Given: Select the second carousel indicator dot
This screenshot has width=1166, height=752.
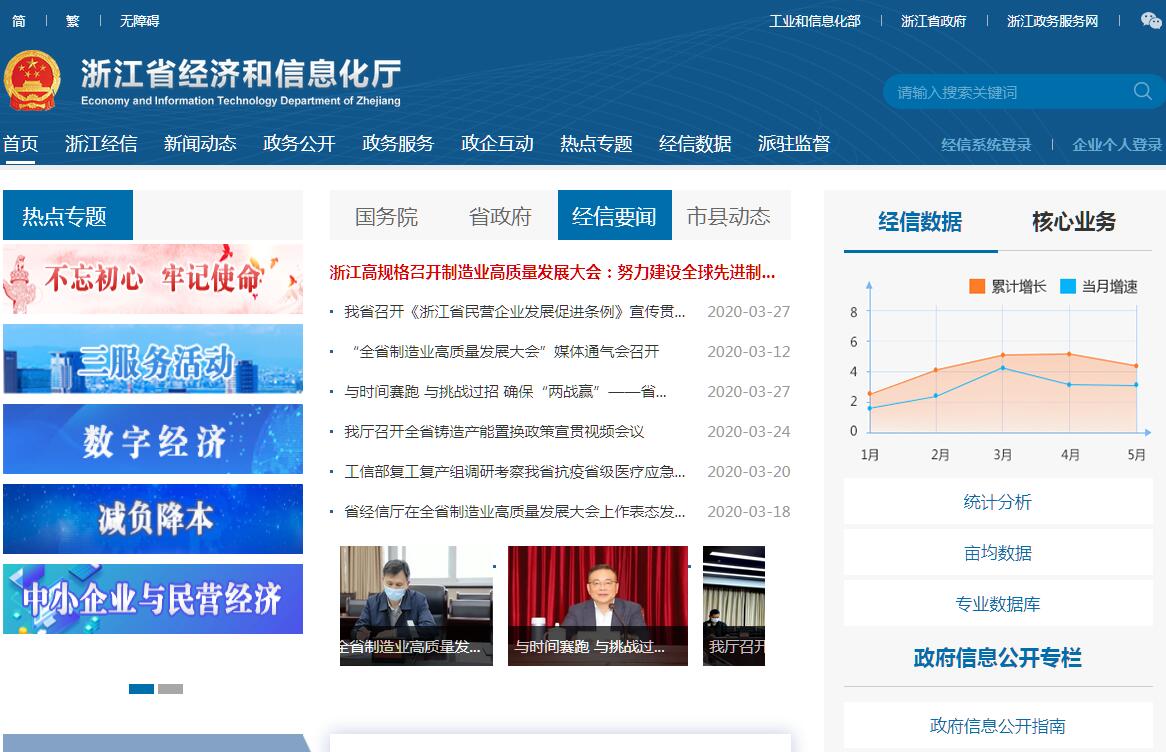Looking at the screenshot, I should click(x=170, y=688).
